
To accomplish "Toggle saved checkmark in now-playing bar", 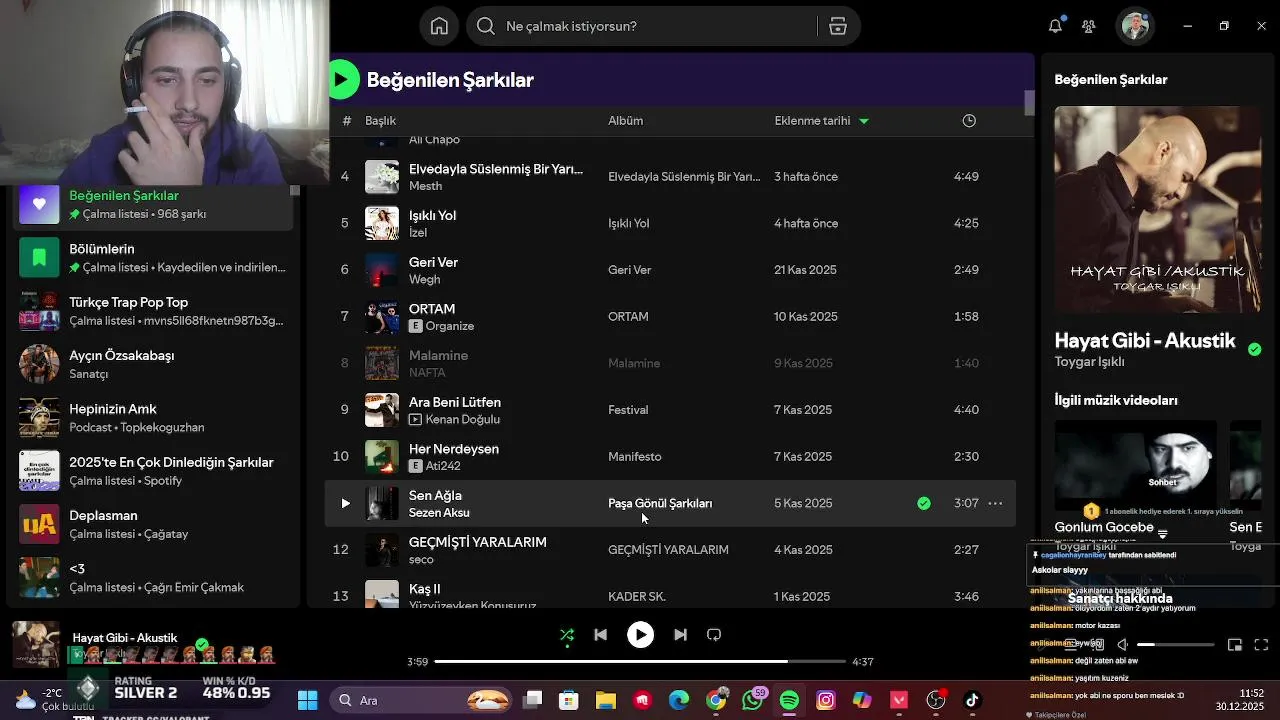I will [202, 644].
